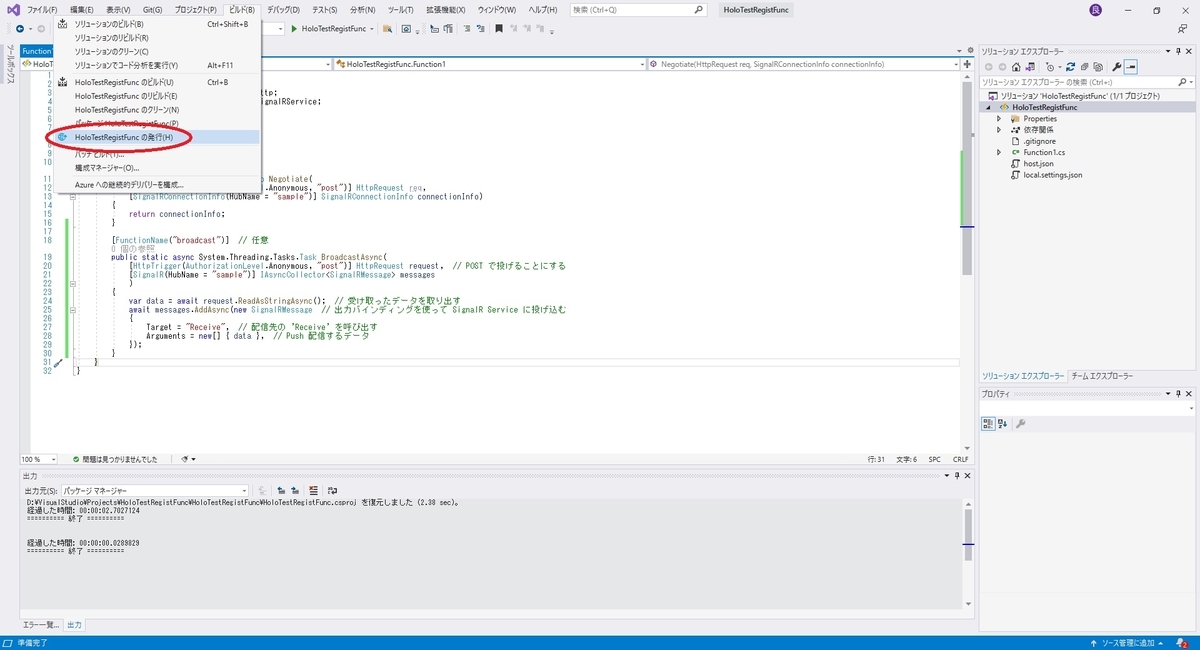Click Solution Explorer's Sync with Active Document icon
The image size is (1200, 650).
[x=1030, y=67]
